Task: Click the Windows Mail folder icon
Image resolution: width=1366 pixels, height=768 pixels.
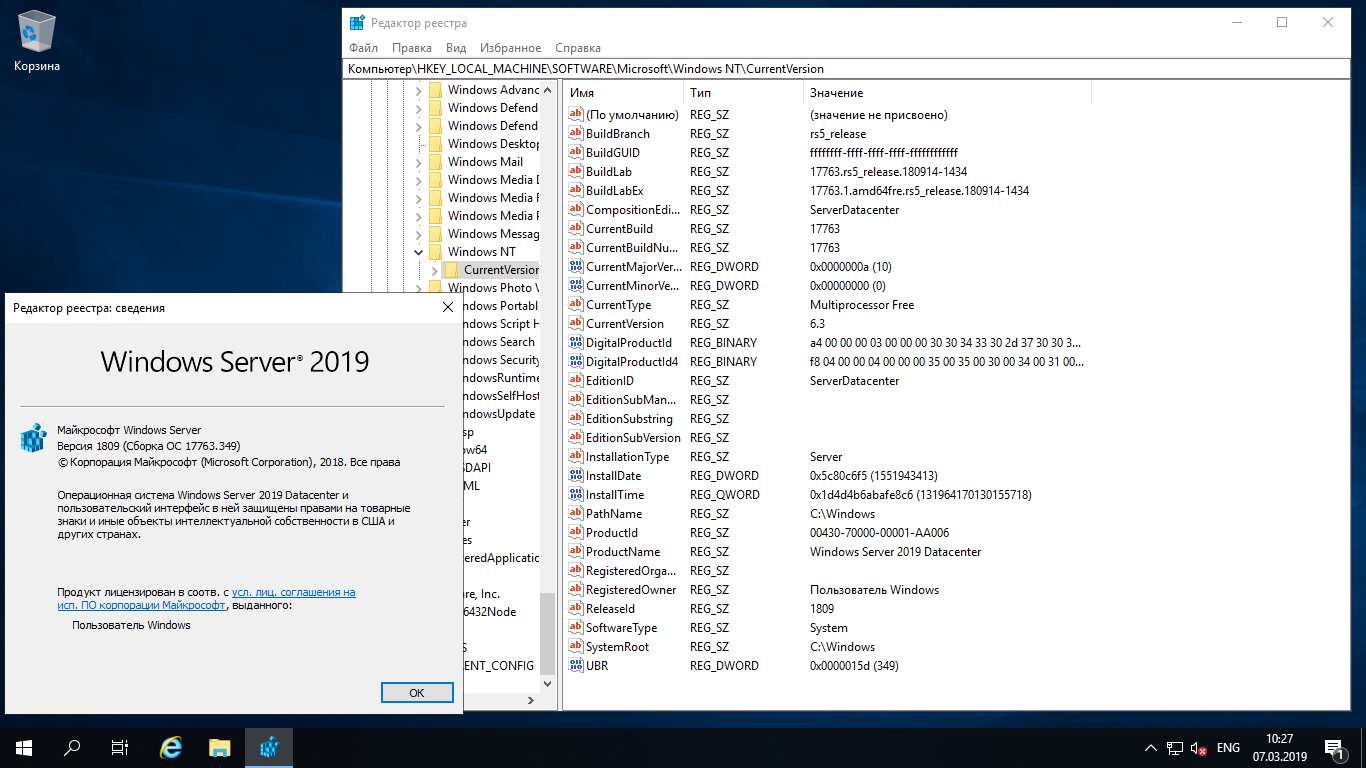Action: tap(435, 162)
